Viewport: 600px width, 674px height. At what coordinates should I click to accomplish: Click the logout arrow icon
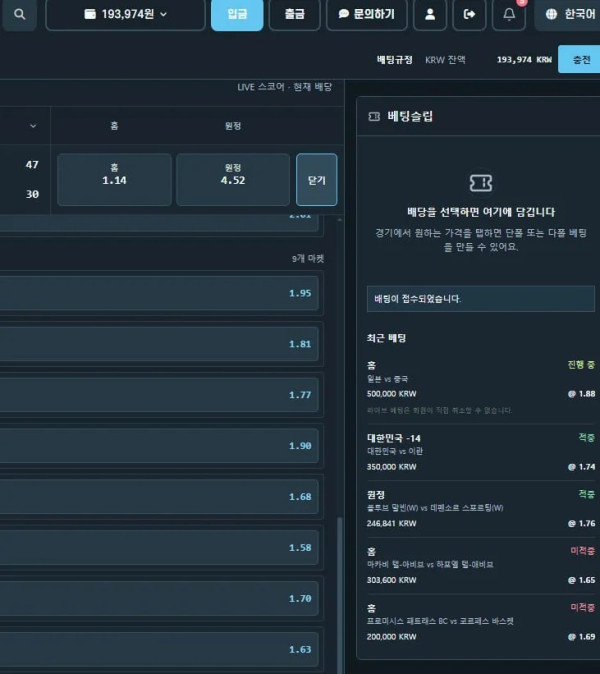[x=469, y=14]
